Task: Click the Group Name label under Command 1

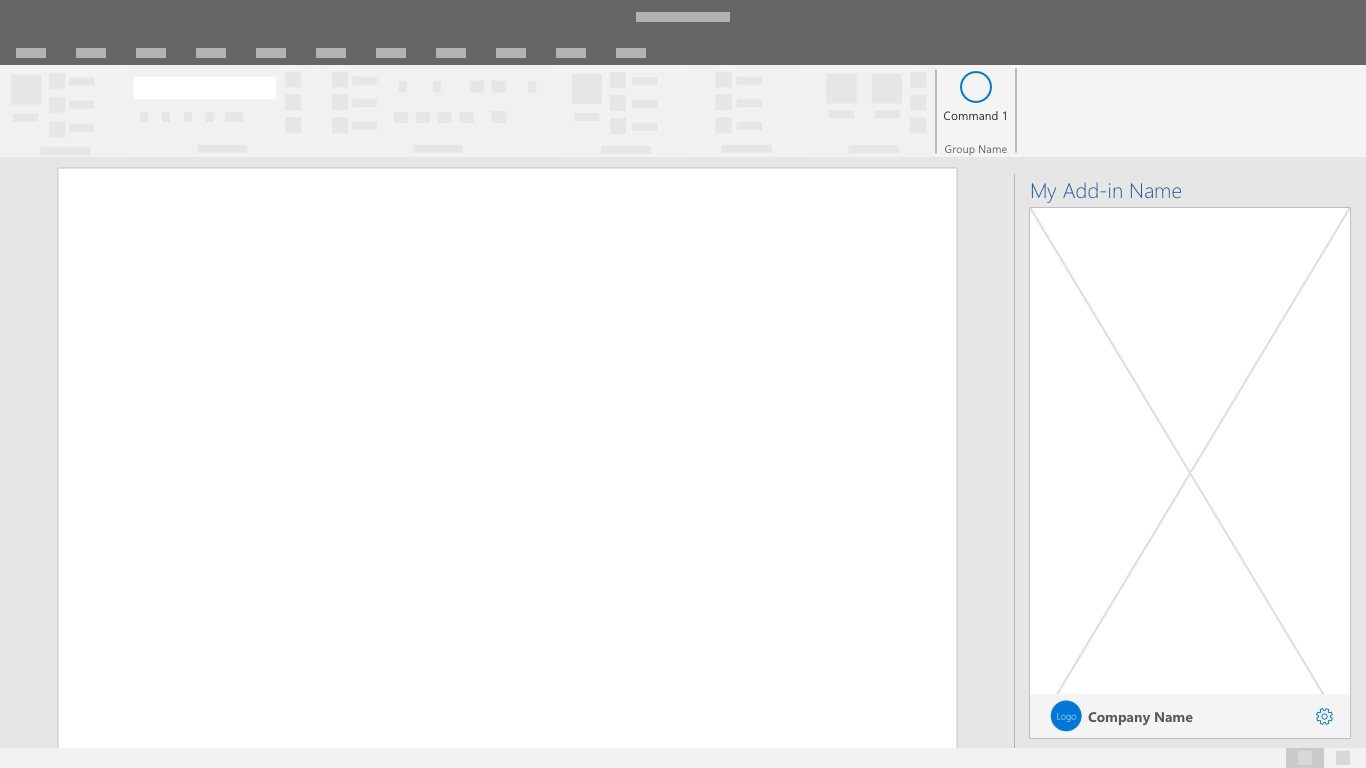Action: (975, 149)
